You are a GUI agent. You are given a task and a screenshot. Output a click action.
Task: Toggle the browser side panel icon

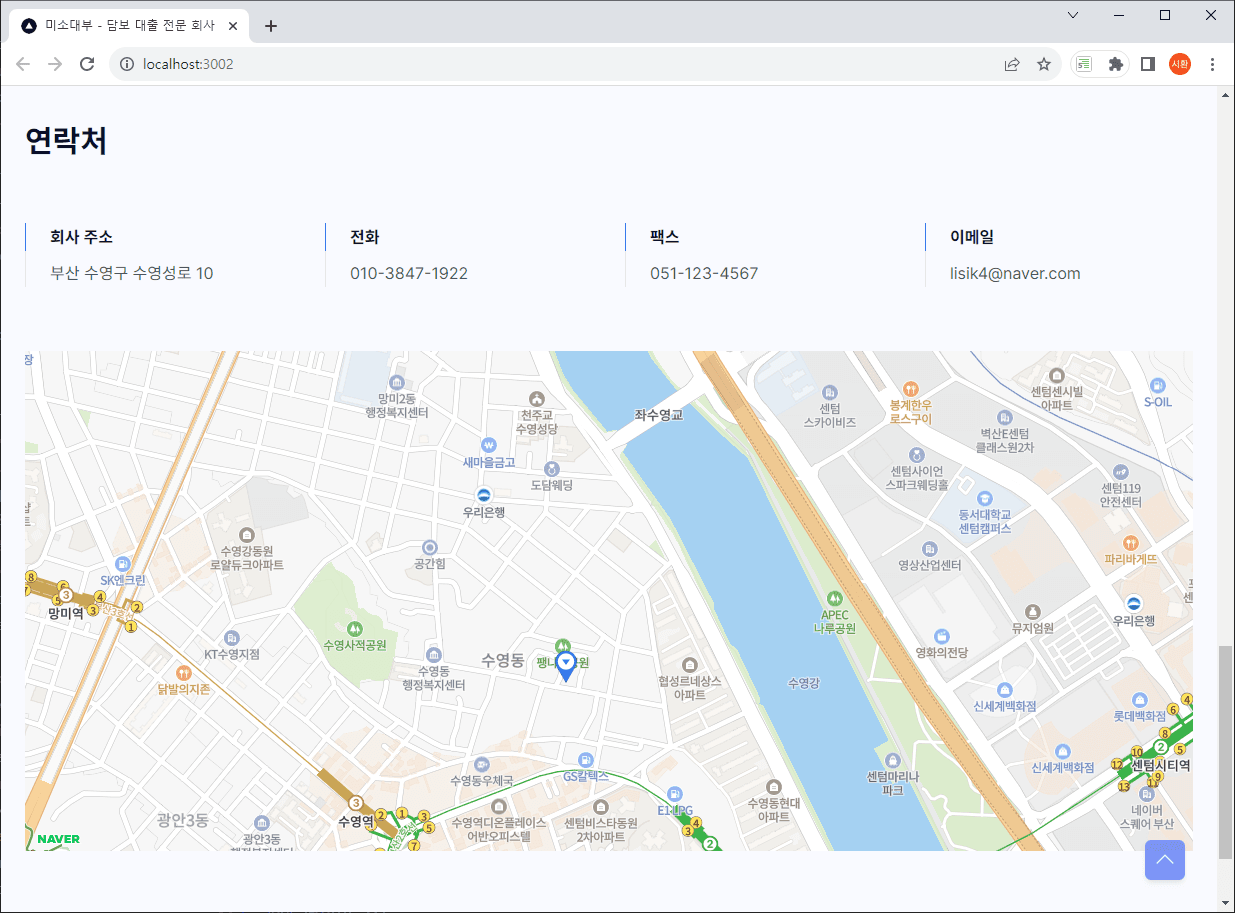[1148, 64]
